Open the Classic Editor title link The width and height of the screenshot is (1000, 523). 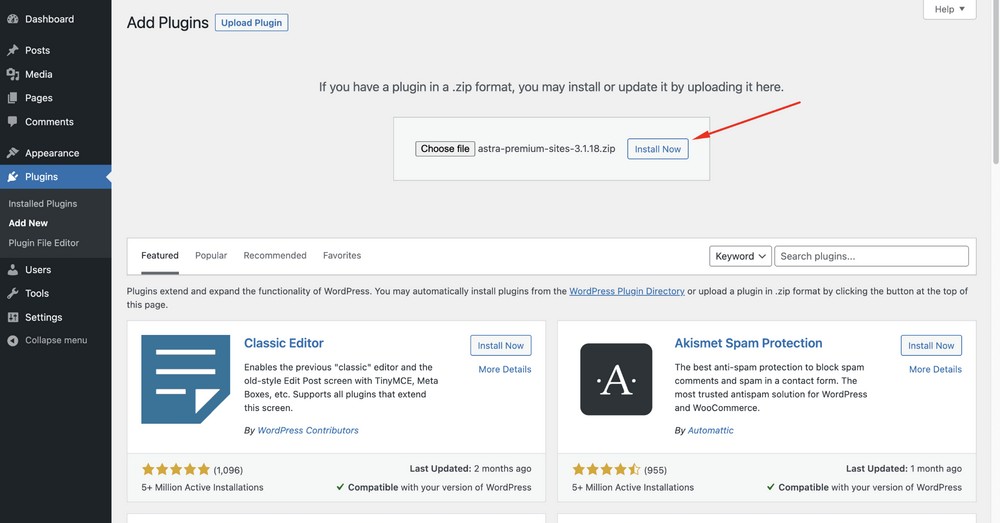coord(284,343)
